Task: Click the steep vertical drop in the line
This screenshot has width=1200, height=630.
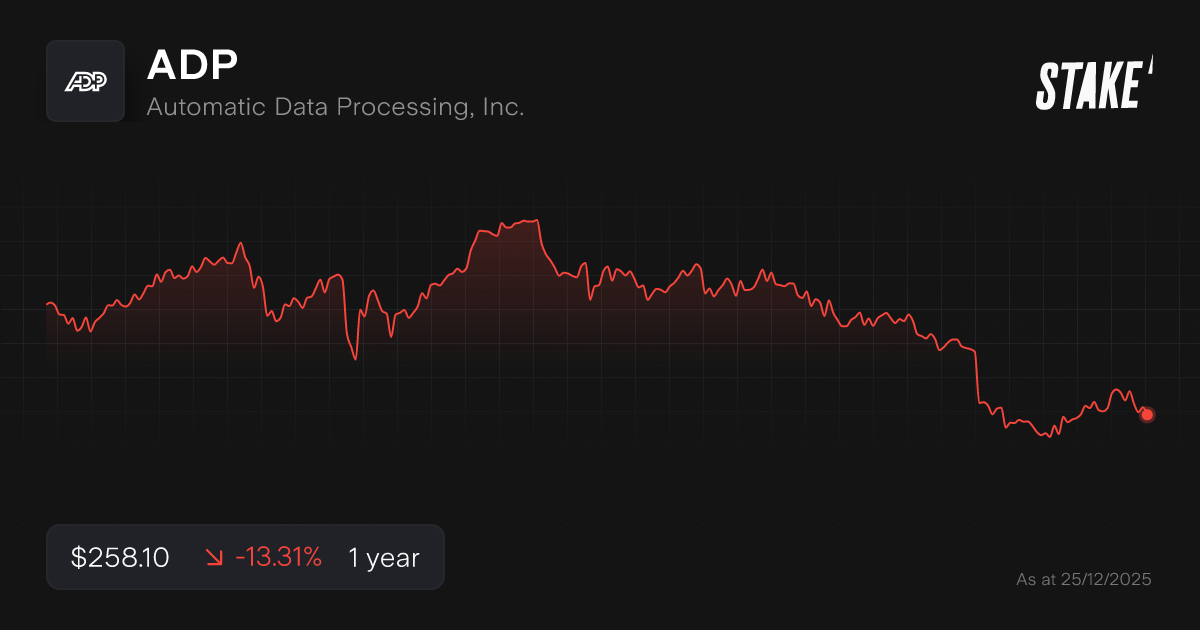Action: 976,375
